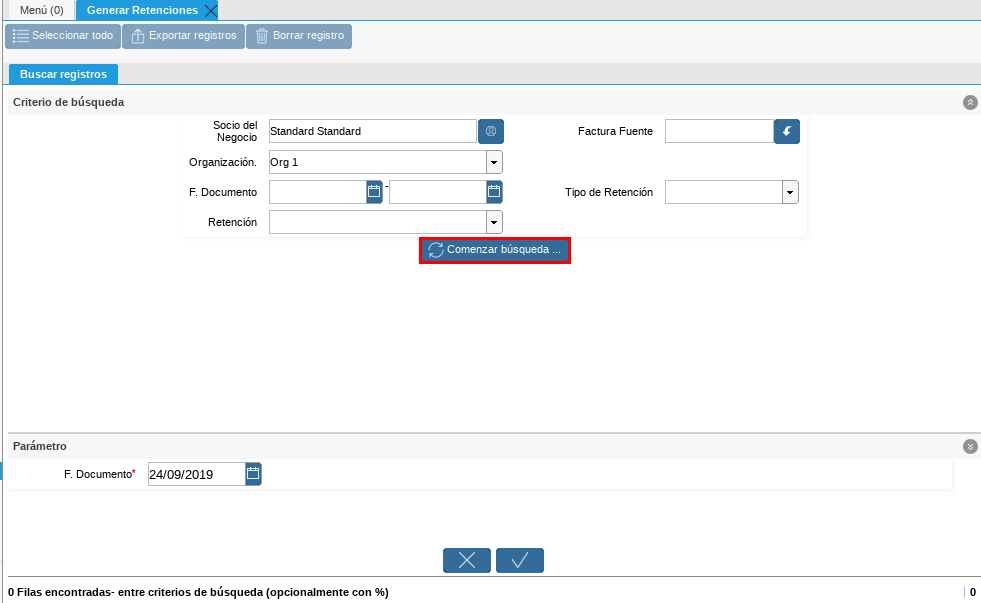The width and height of the screenshot is (981, 603).
Task: Open calendar for end F. Documento date
Action: pos(494,192)
